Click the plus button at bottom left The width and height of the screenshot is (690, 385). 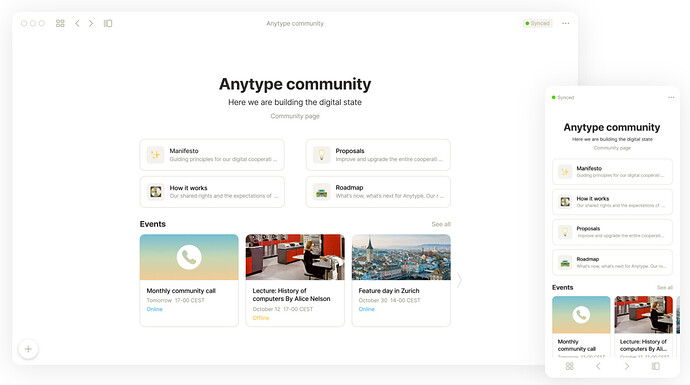coord(28,349)
